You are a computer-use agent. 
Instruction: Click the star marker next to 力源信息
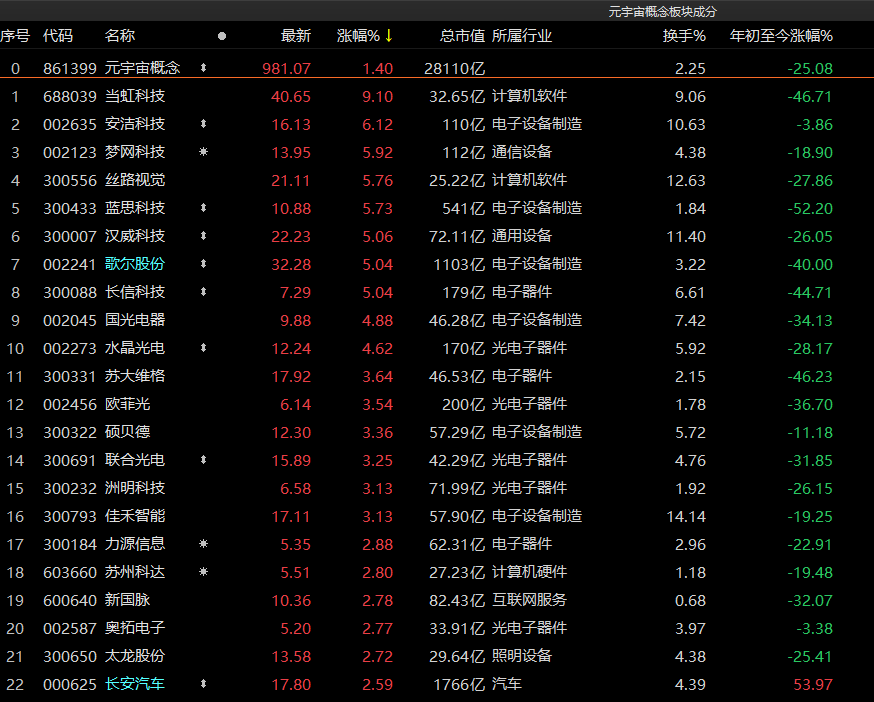tap(204, 544)
